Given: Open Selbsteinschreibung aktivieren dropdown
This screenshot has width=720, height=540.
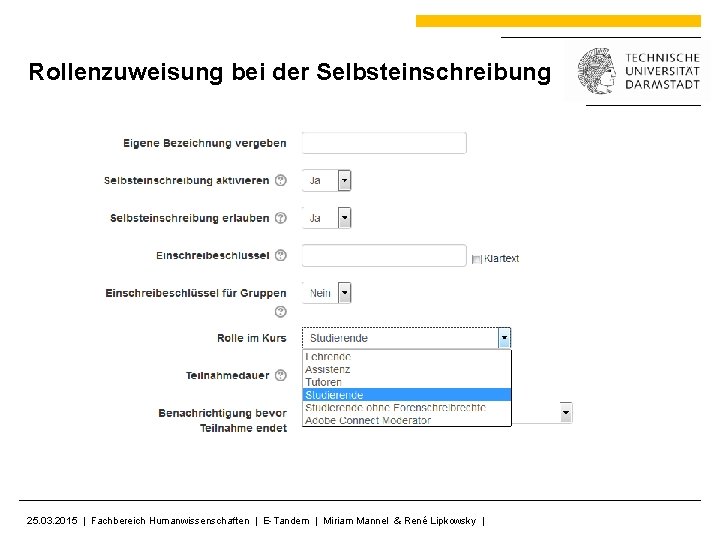Looking at the screenshot, I should tap(326, 180).
